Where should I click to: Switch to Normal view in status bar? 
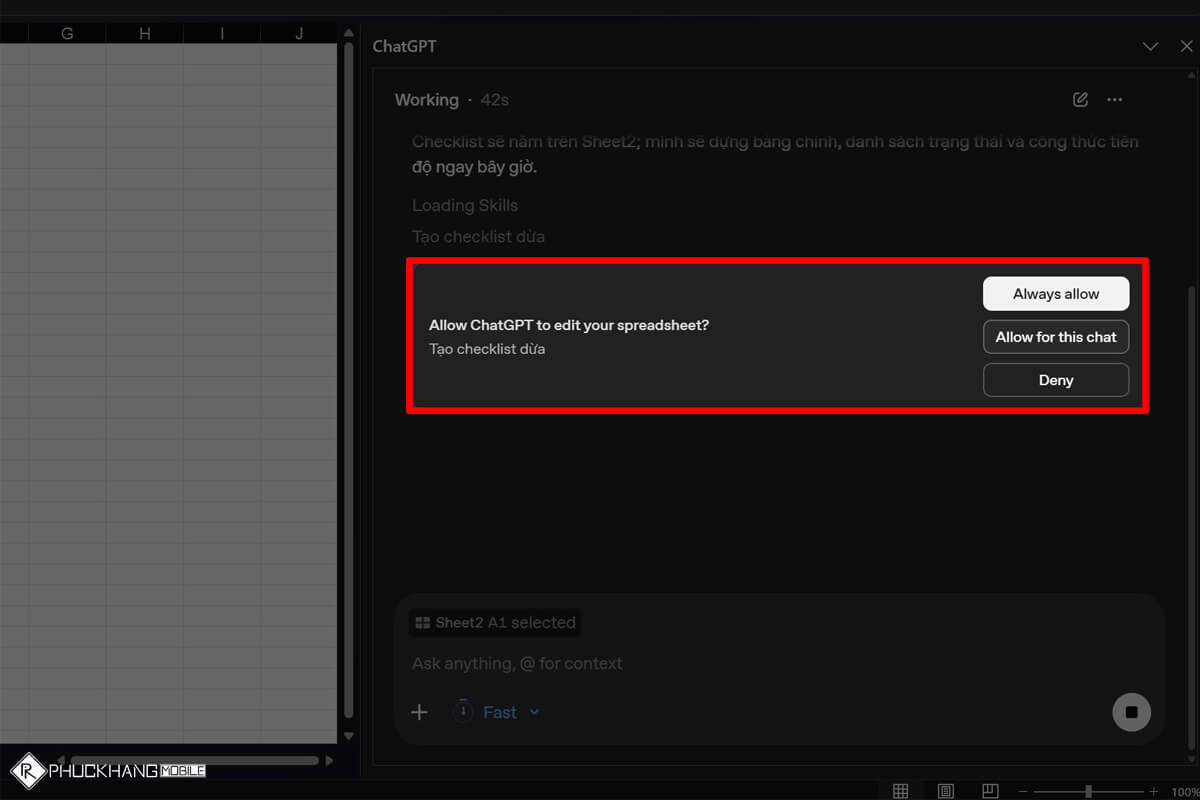click(900, 791)
